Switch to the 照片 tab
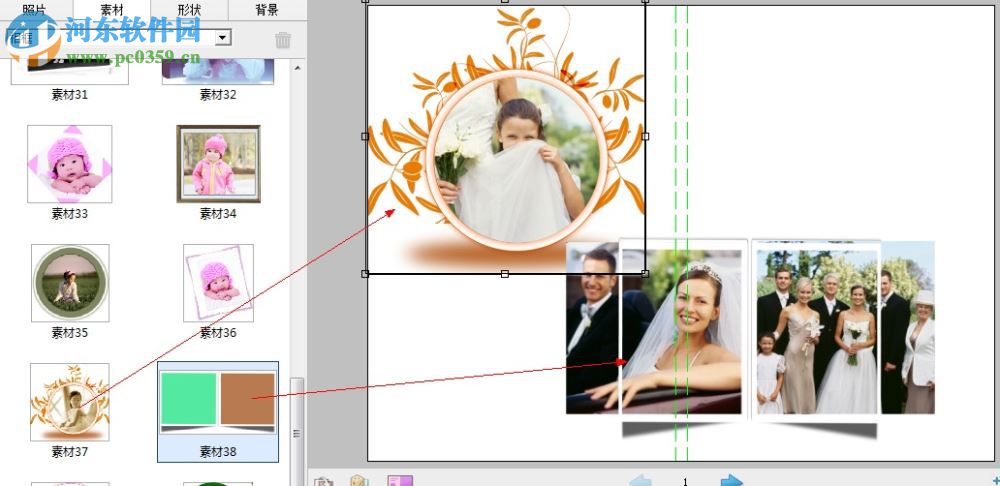Image resolution: width=1000 pixels, height=486 pixels. click(x=37, y=9)
